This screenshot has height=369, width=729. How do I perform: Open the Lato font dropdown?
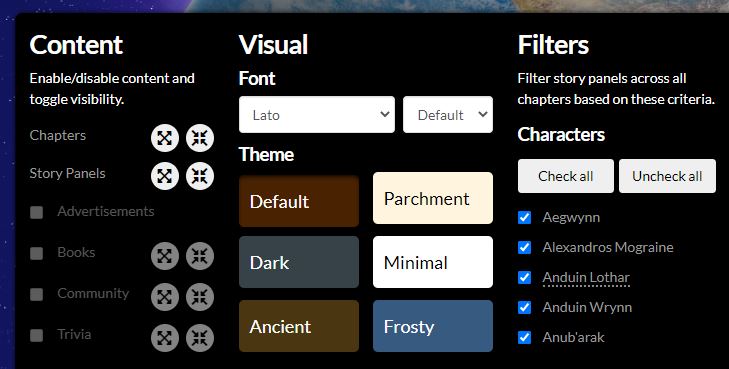coord(317,114)
